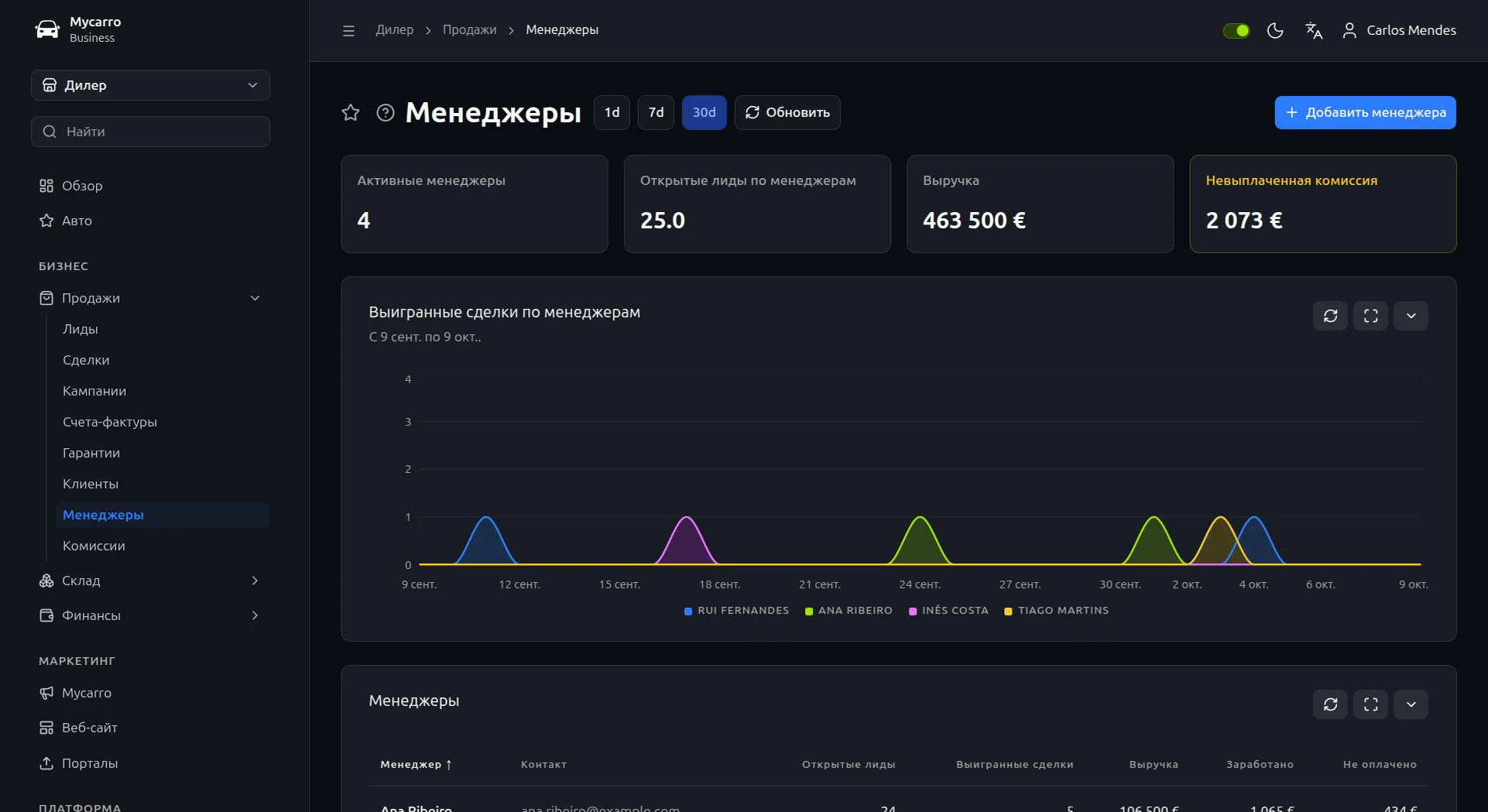Expand the Менеджеры table to fullscreen
The width and height of the screenshot is (1488, 812).
pos(1371,704)
